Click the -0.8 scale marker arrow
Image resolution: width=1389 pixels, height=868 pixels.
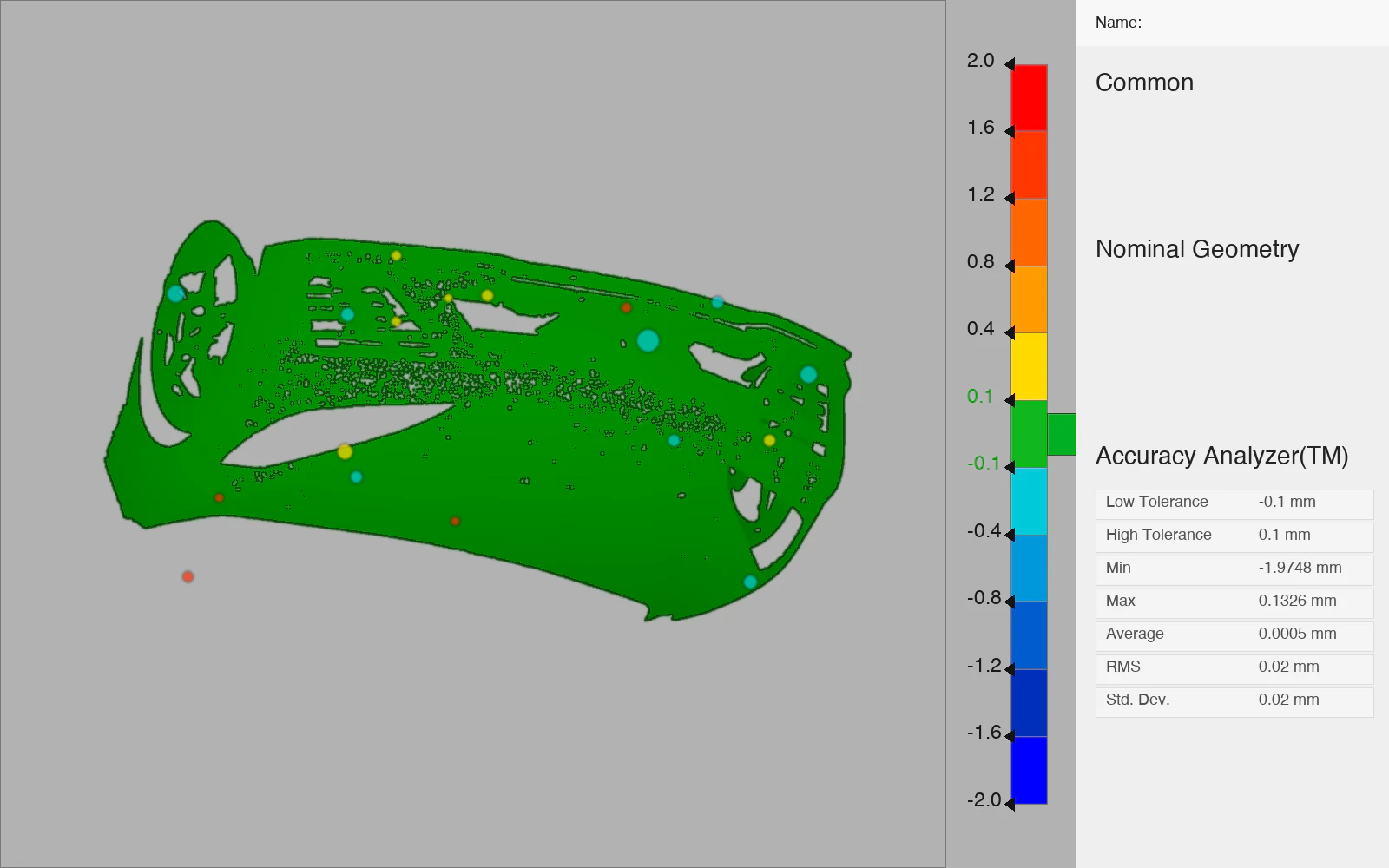1010,602
